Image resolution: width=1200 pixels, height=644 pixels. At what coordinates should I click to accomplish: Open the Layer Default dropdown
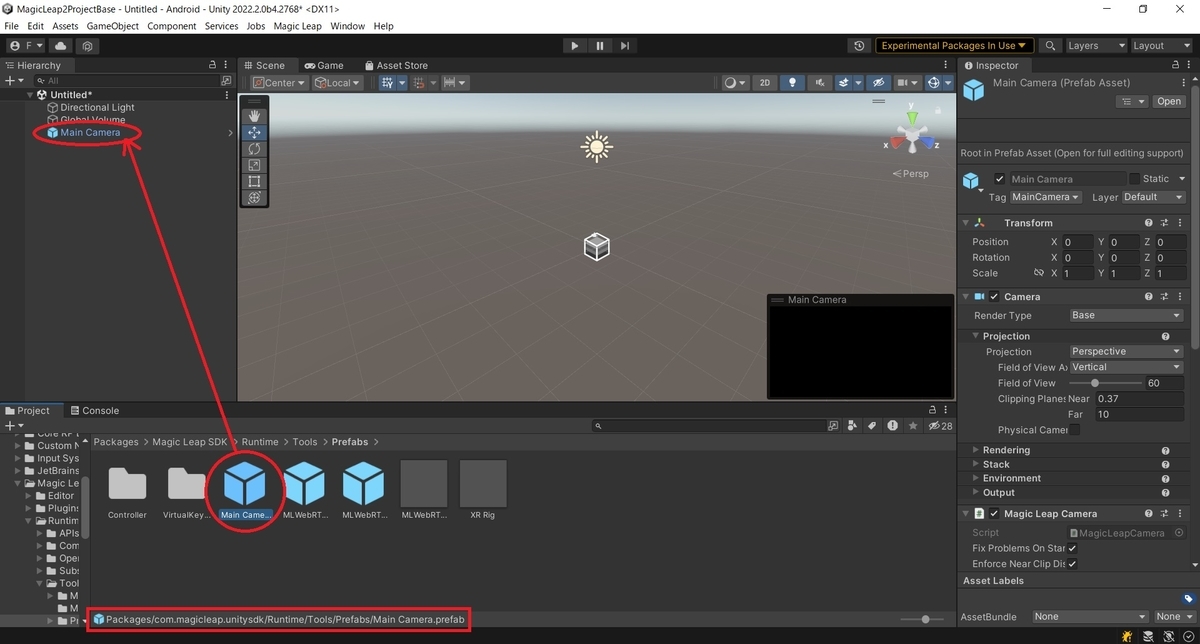tap(1153, 197)
